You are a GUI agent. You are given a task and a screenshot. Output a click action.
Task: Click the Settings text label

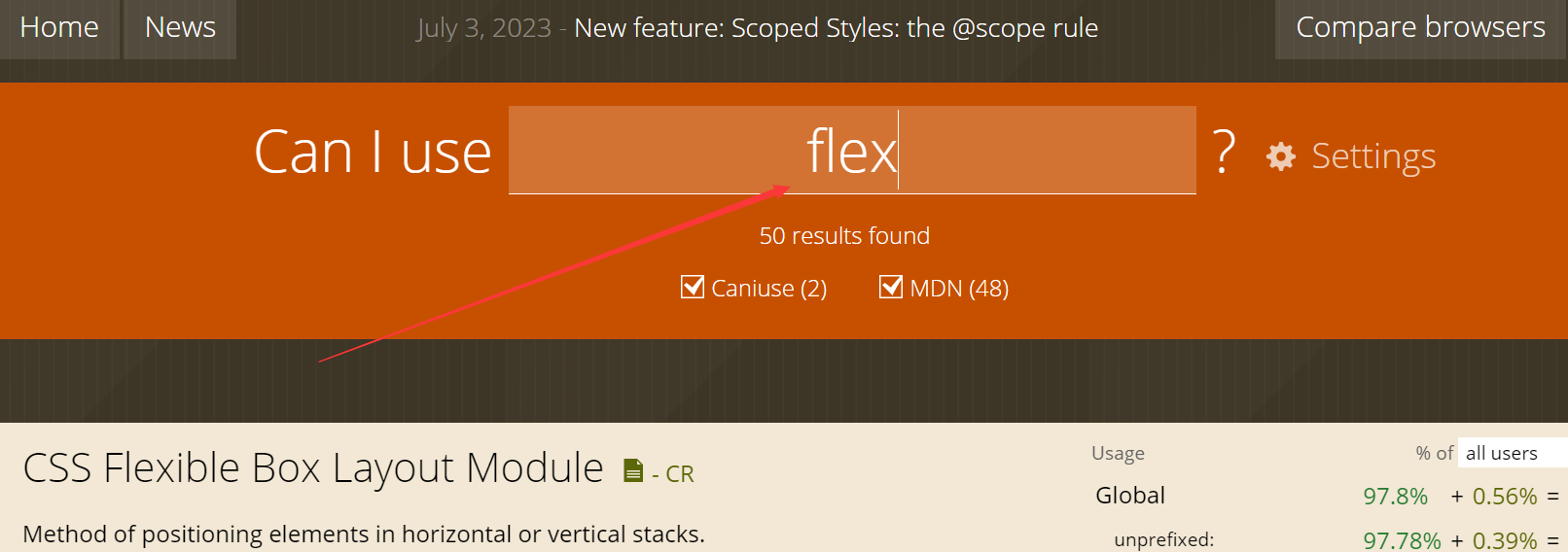pos(1373,156)
